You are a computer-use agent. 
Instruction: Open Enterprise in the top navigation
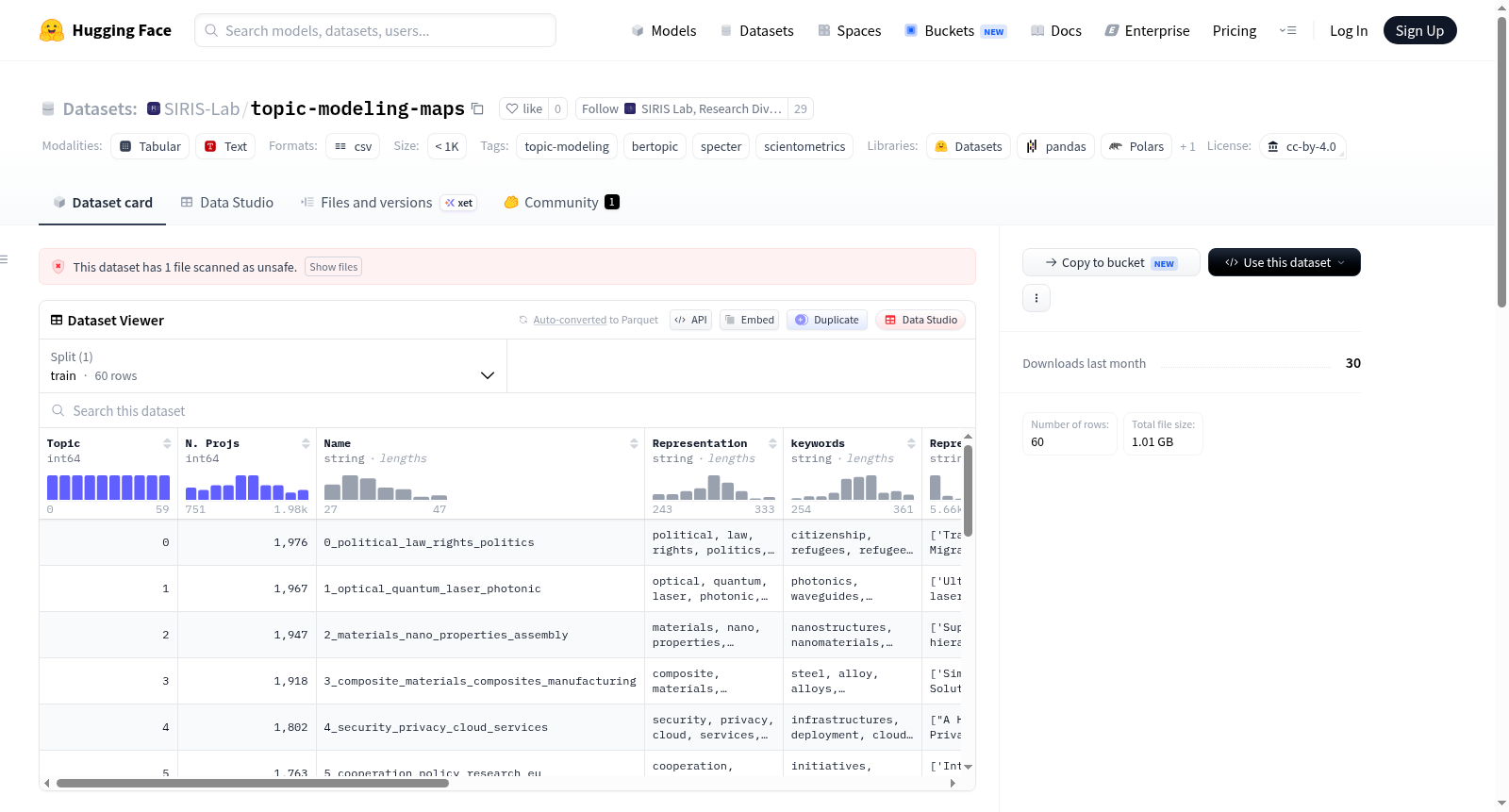coord(1148,30)
